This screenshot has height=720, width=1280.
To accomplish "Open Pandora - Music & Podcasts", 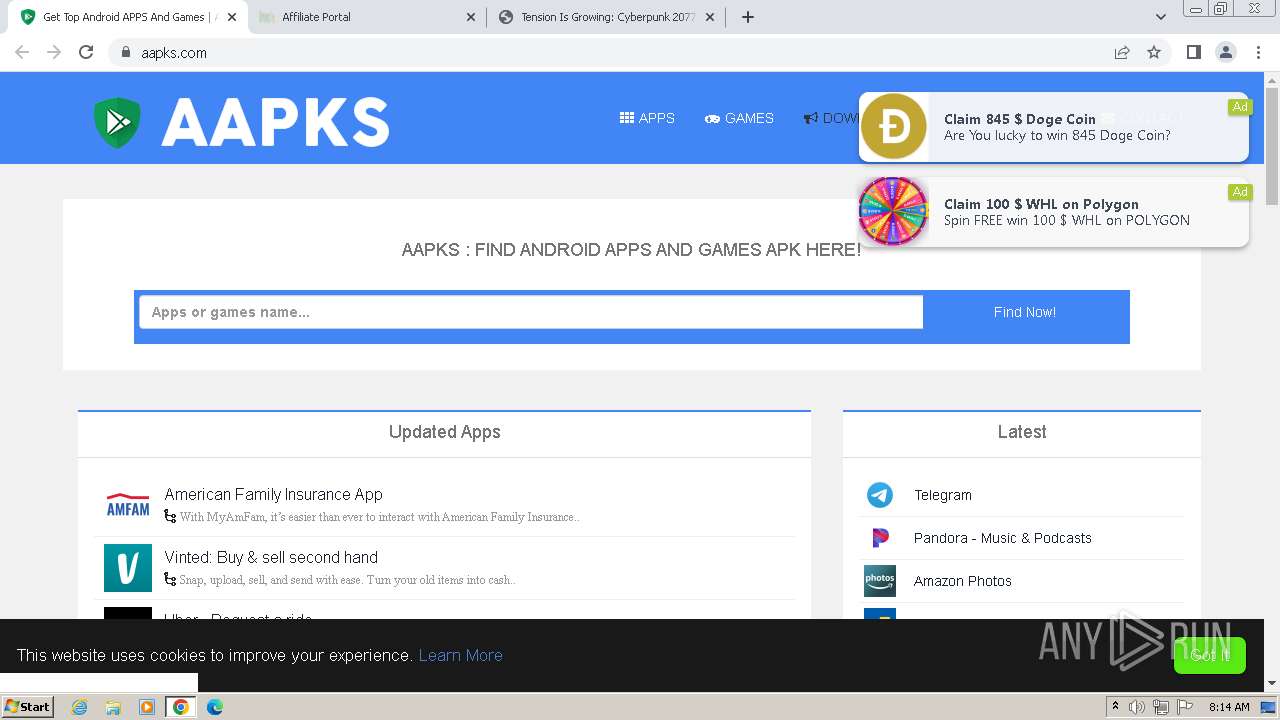I will pyautogui.click(x=1003, y=538).
